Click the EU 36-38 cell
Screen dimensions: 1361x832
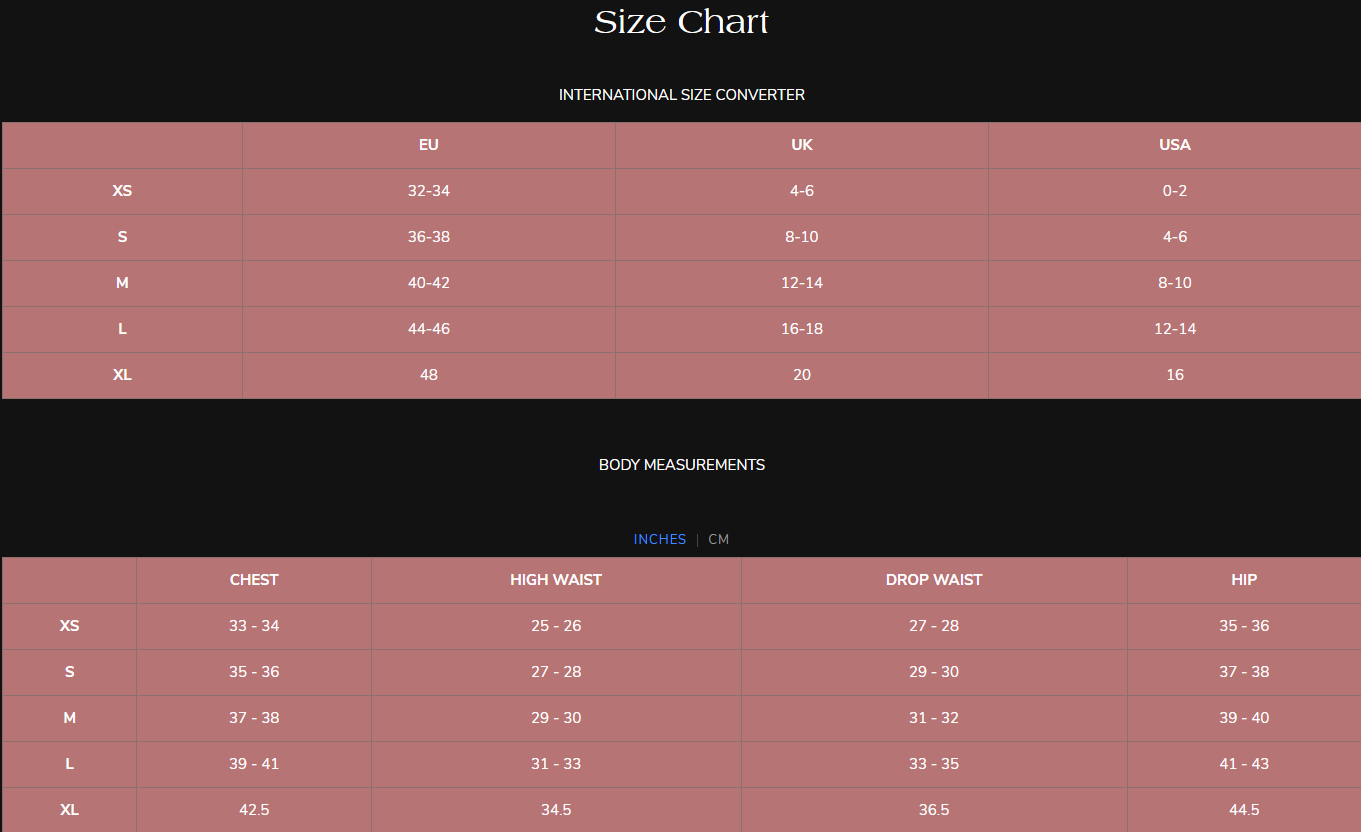(429, 237)
